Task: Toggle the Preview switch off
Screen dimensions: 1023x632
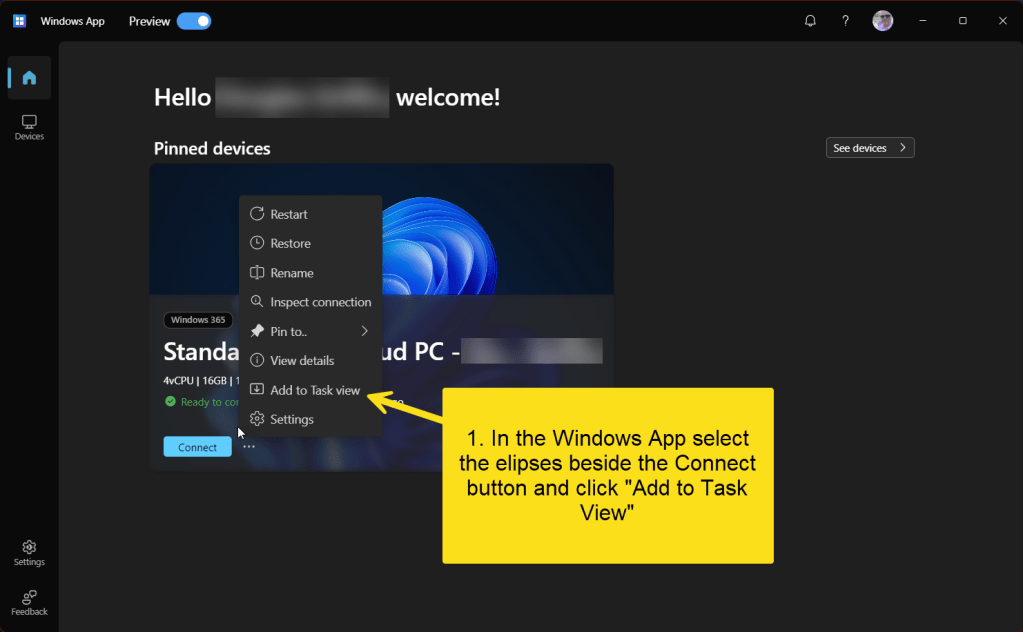Action: 193,21
